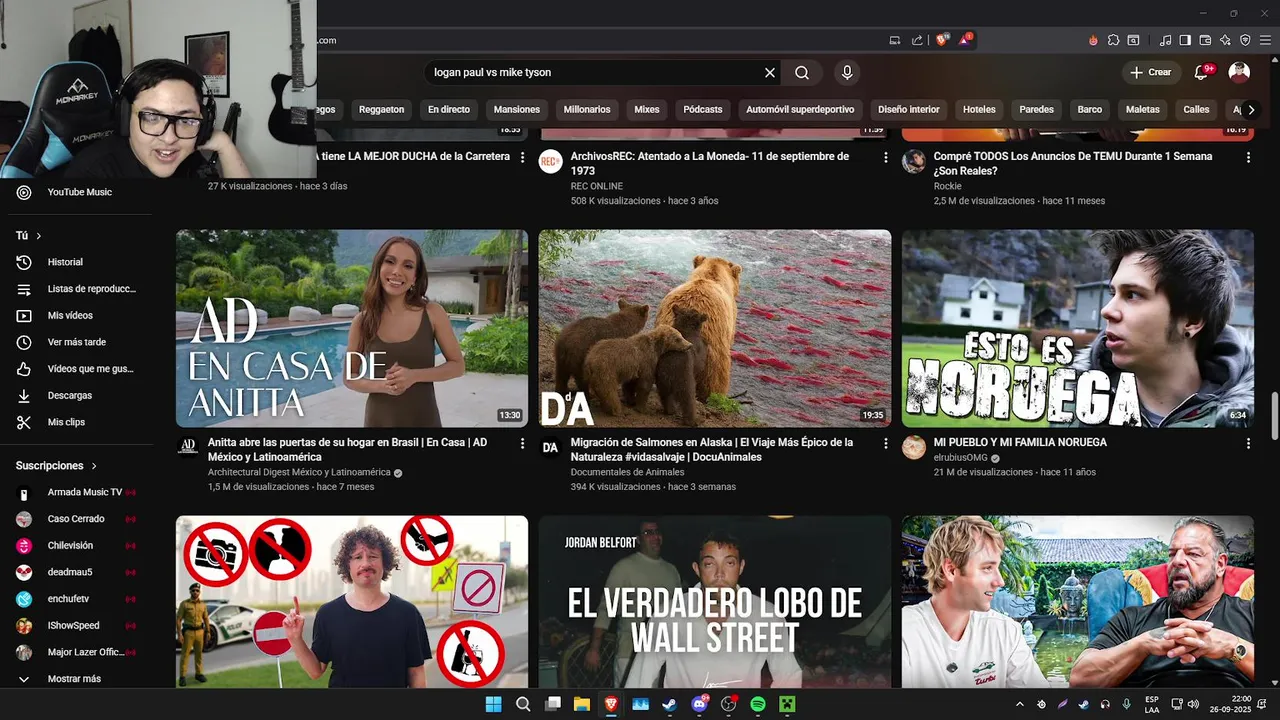The width and height of the screenshot is (1280, 720).
Task: Open options menu for ArchivosREC video
Action: (885, 157)
